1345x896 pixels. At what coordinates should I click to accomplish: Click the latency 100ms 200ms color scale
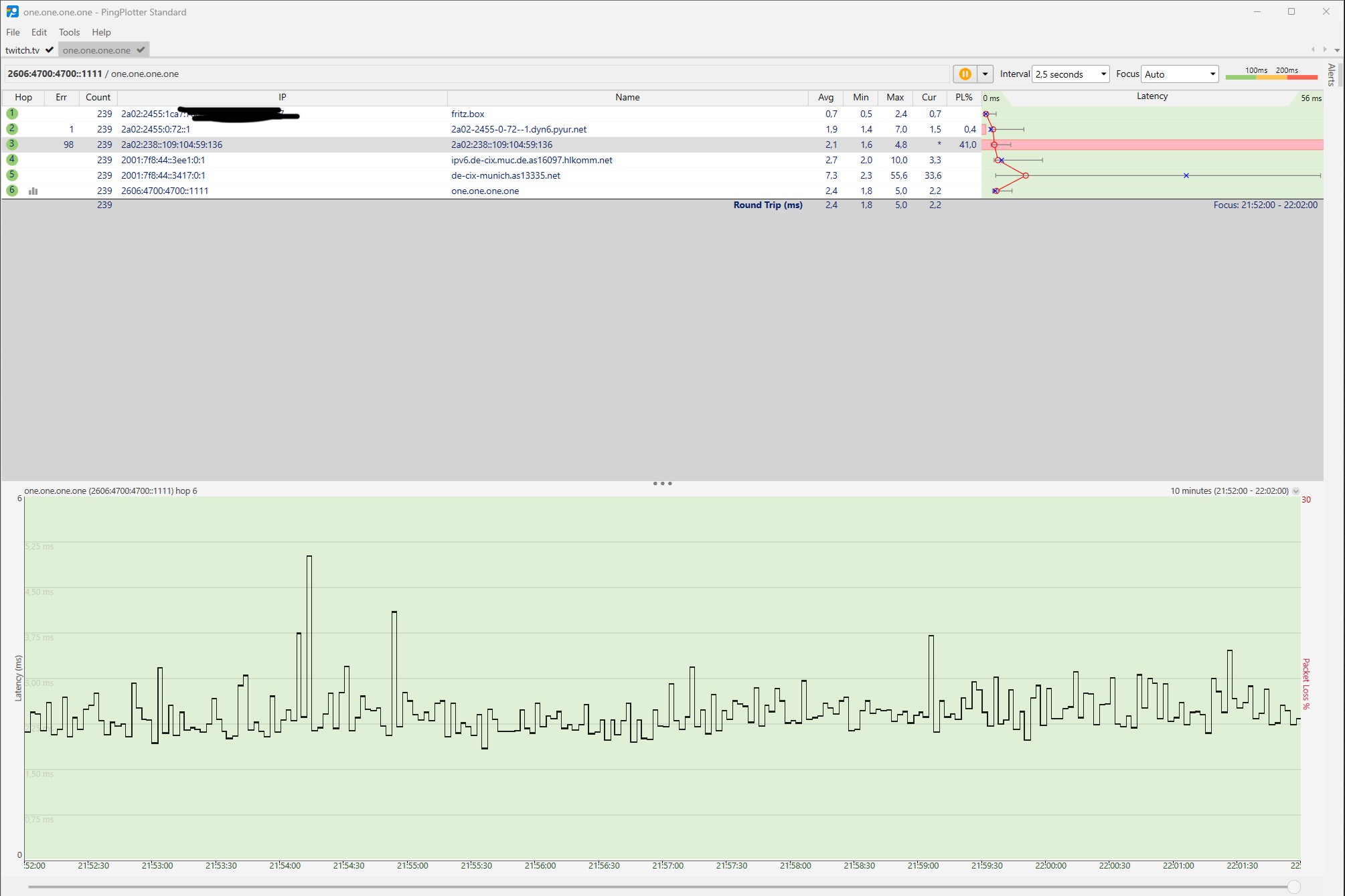tap(1271, 74)
